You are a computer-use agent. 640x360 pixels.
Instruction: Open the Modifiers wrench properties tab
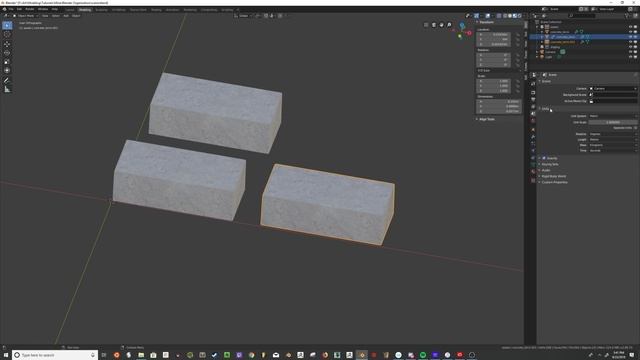pyautogui.click(x=533, y=137)
